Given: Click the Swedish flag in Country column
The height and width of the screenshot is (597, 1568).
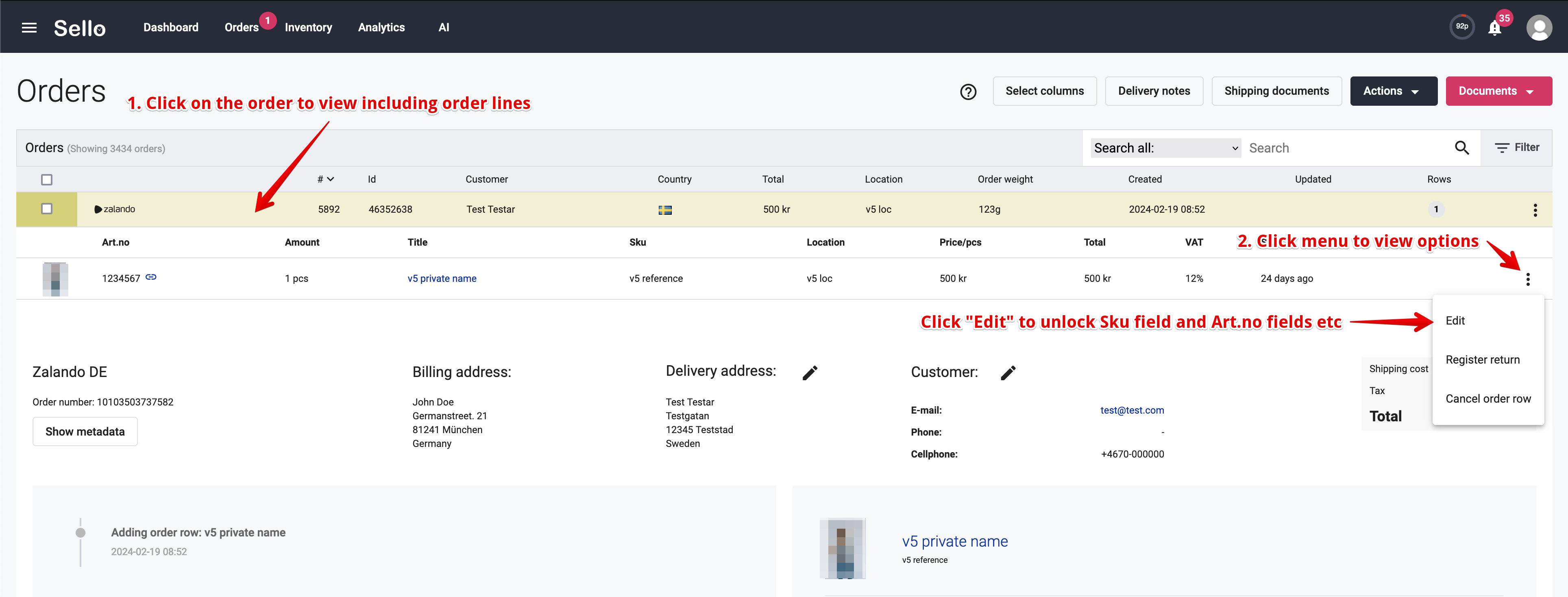Looking at the screenshot, I should point(665,210).
